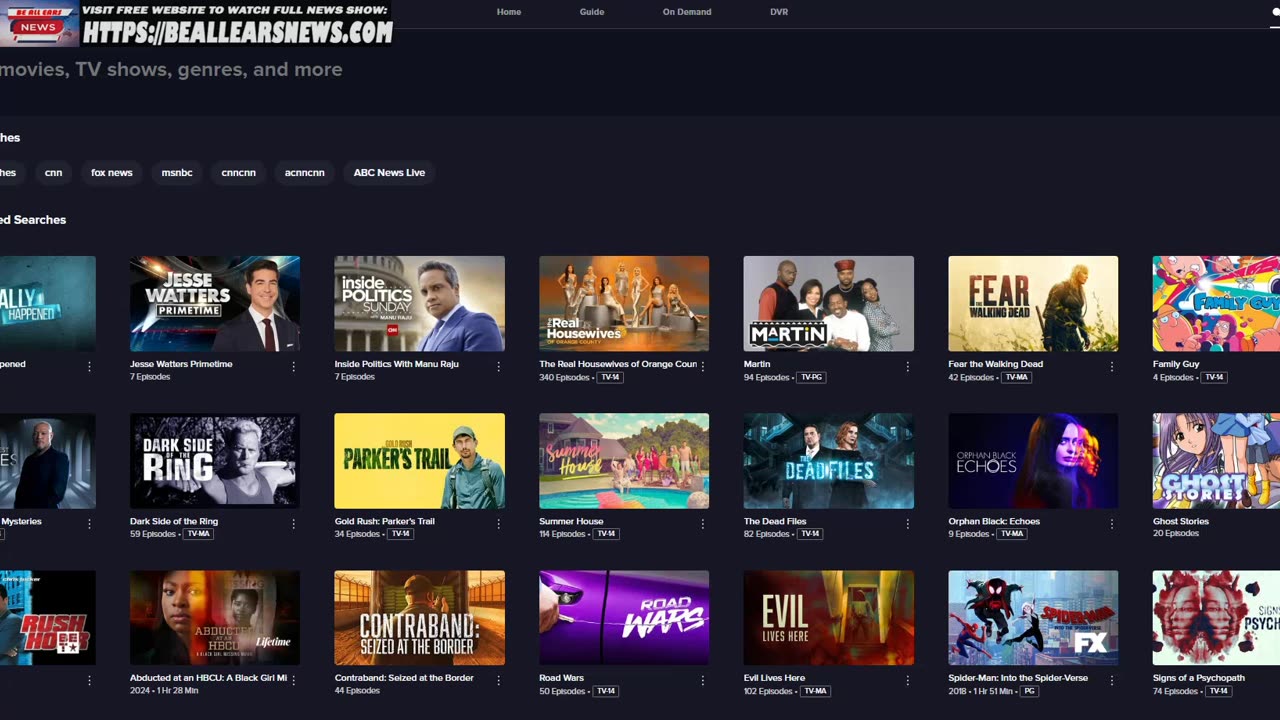Switch to On Demand tab
Image resolution: width=1280 pixels, height=720 pixels.
(687, 12)
